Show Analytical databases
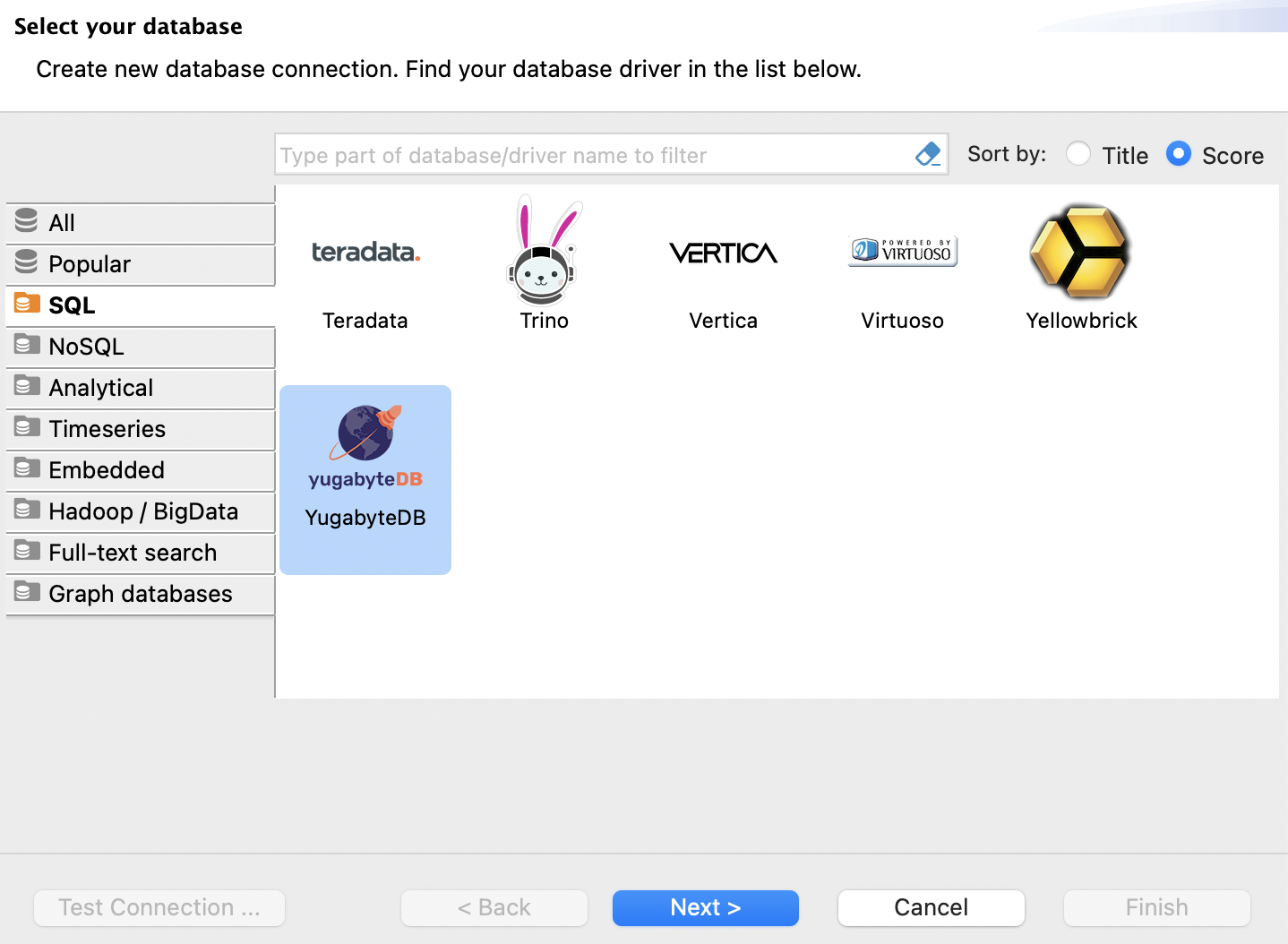 click(101, 388)
